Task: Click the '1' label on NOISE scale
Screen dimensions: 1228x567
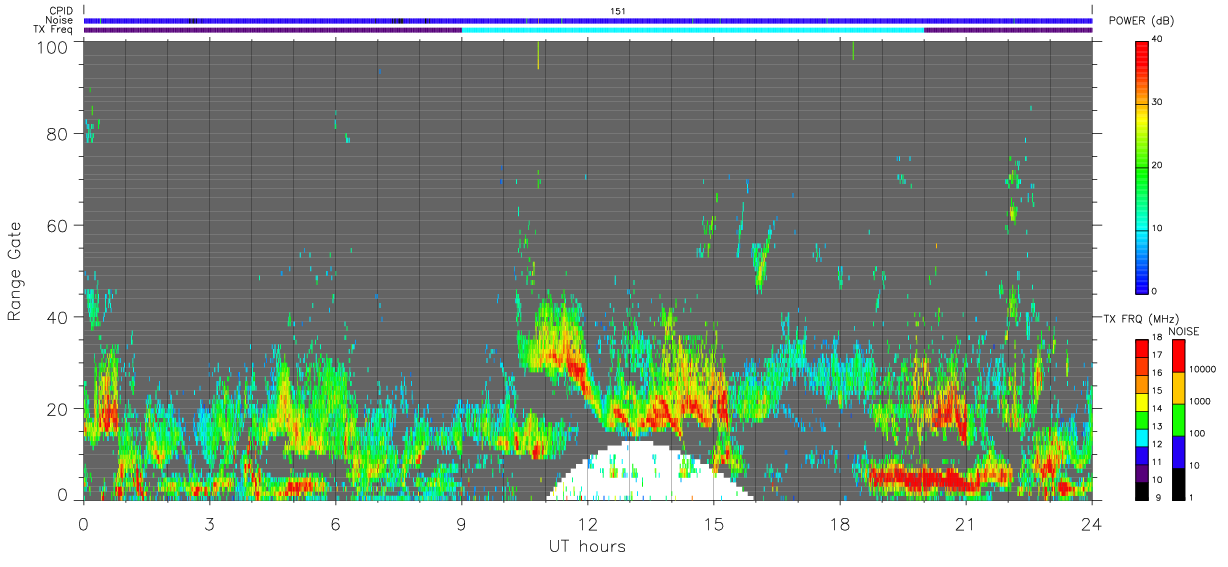Action: 1193,497
